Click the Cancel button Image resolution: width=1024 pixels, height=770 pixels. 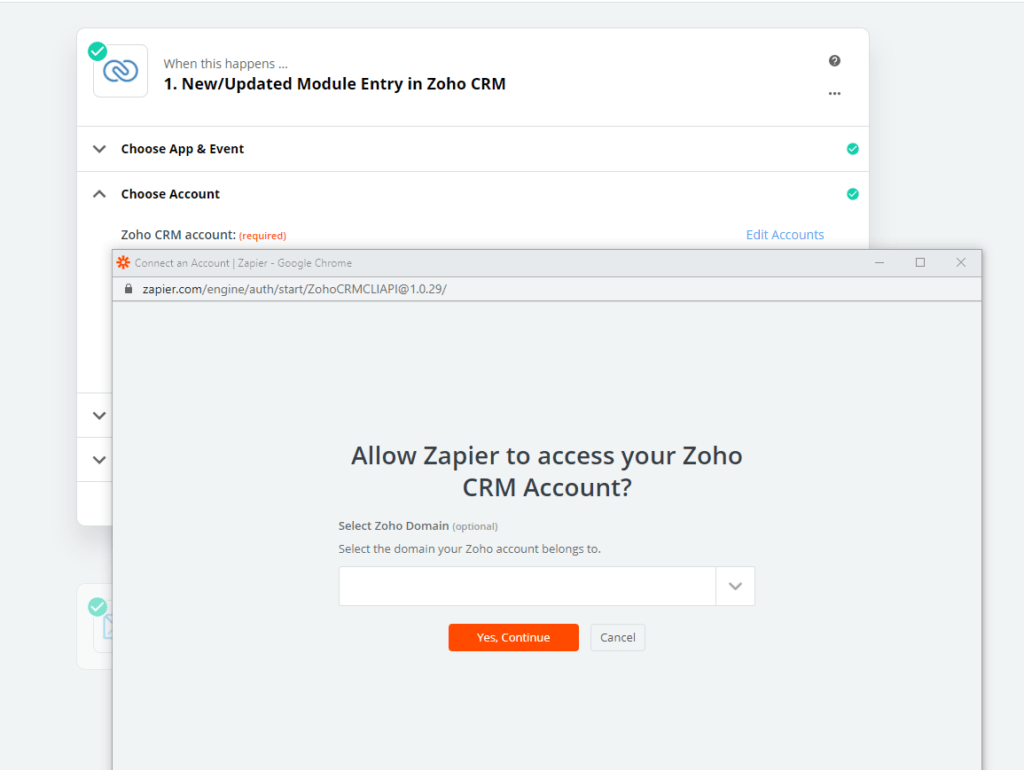[618, 637]
